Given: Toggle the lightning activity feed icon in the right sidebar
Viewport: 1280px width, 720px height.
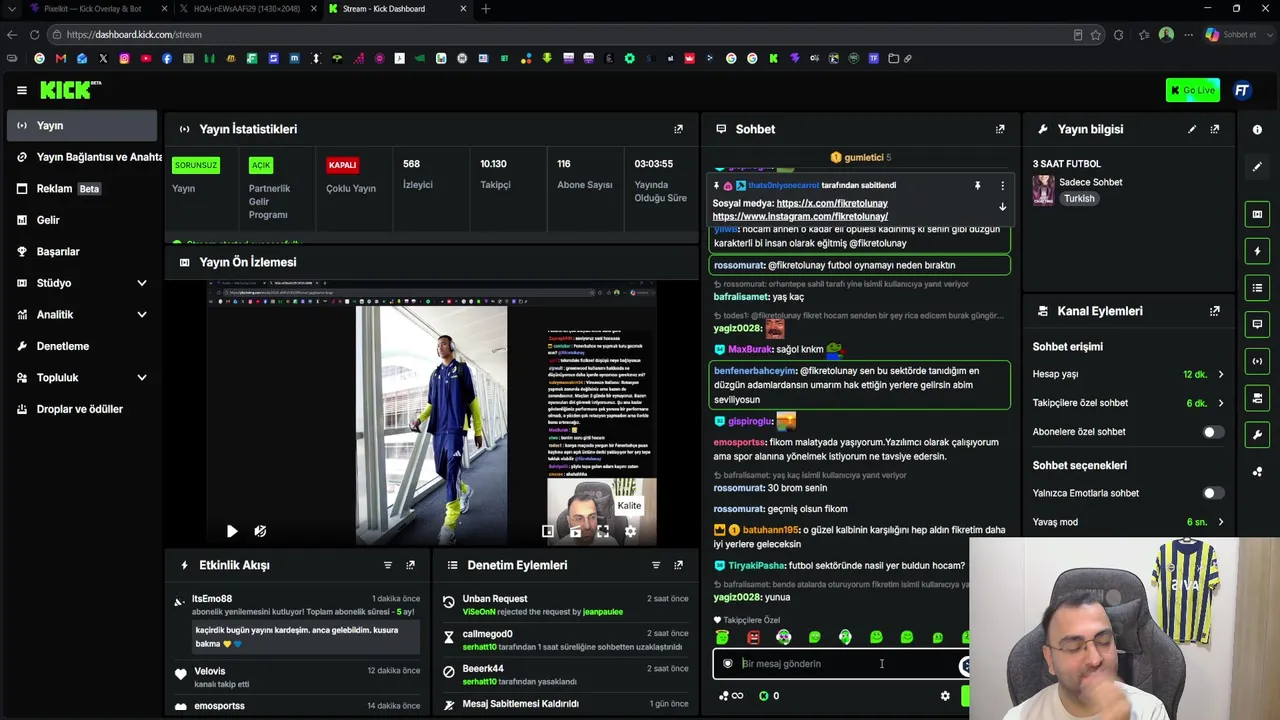Looking at the screenshot, I should pyautogui.click(x=1257, y=251).
